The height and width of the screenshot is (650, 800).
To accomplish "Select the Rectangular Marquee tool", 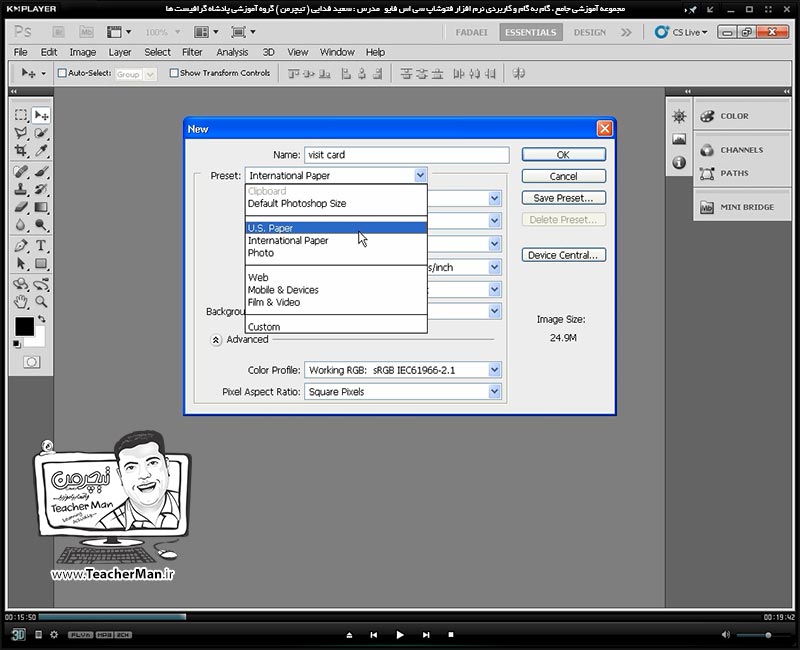I will tap(20, 115).
